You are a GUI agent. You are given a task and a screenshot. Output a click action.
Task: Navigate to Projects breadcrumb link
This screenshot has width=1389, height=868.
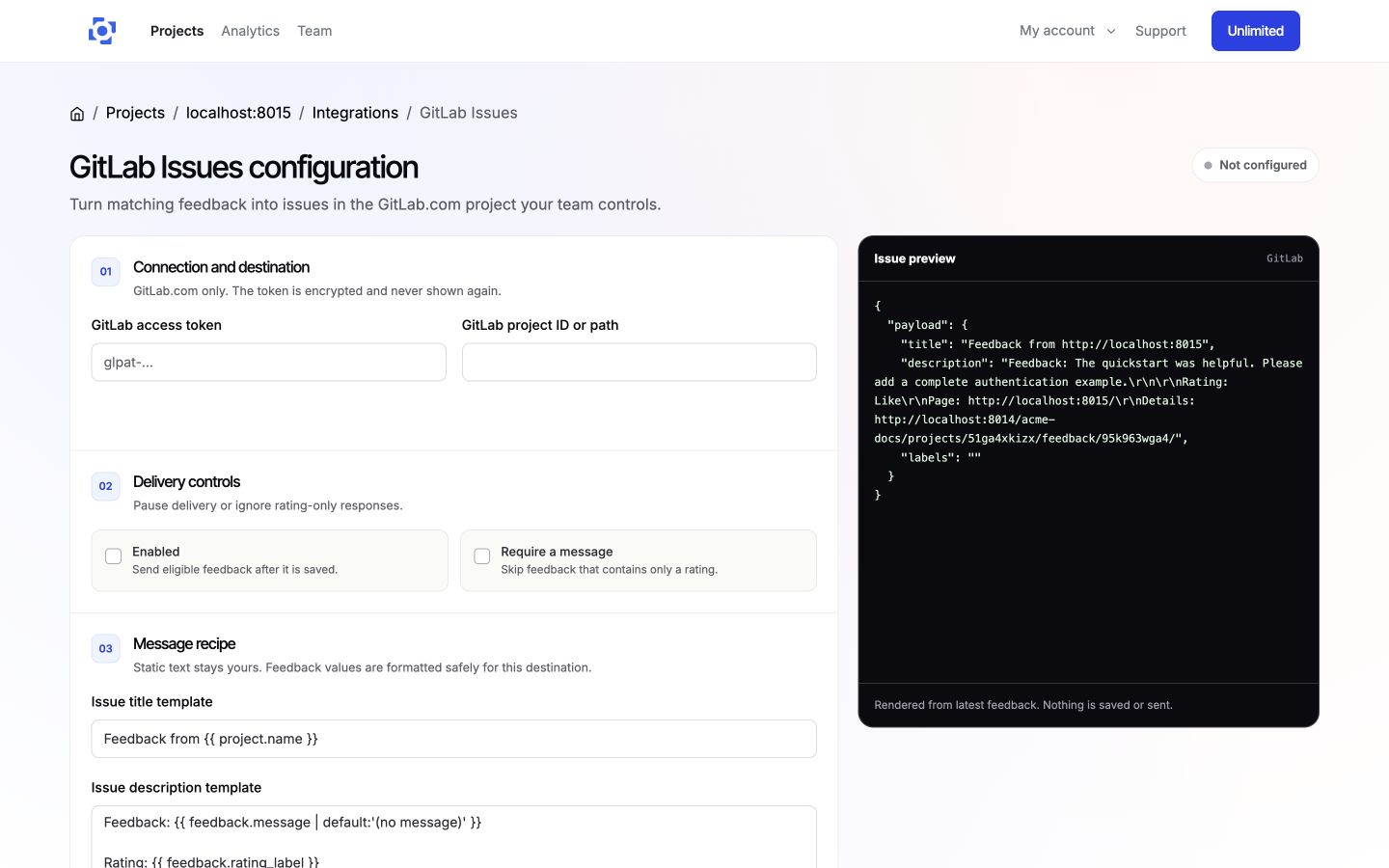pos(135,113)
